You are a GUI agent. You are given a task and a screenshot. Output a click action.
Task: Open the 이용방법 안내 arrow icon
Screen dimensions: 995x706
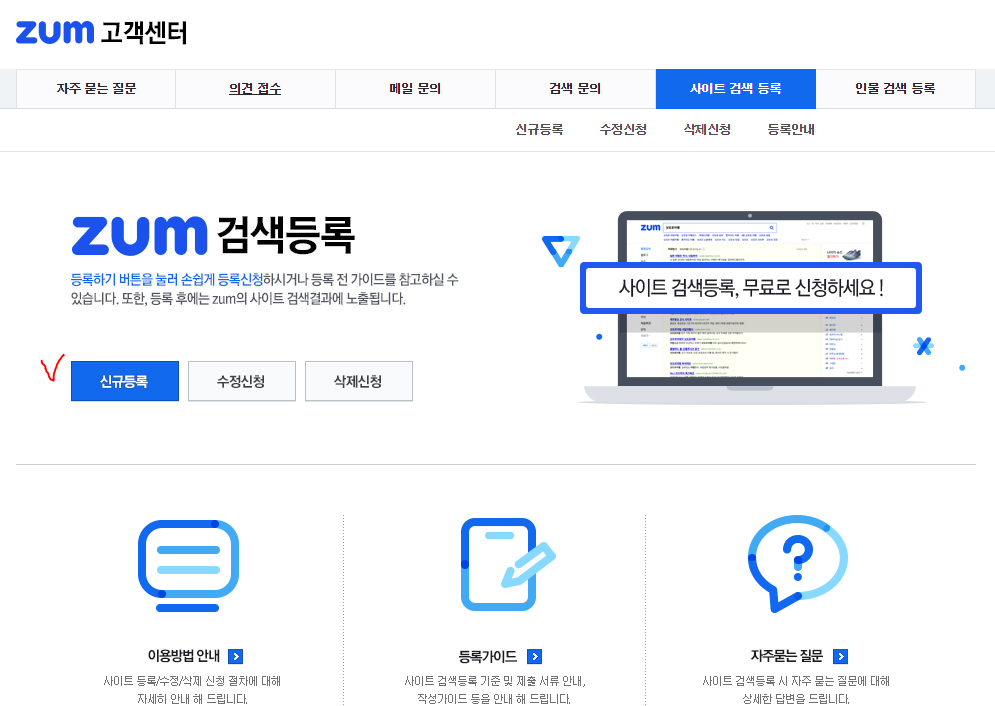point(235,657)
